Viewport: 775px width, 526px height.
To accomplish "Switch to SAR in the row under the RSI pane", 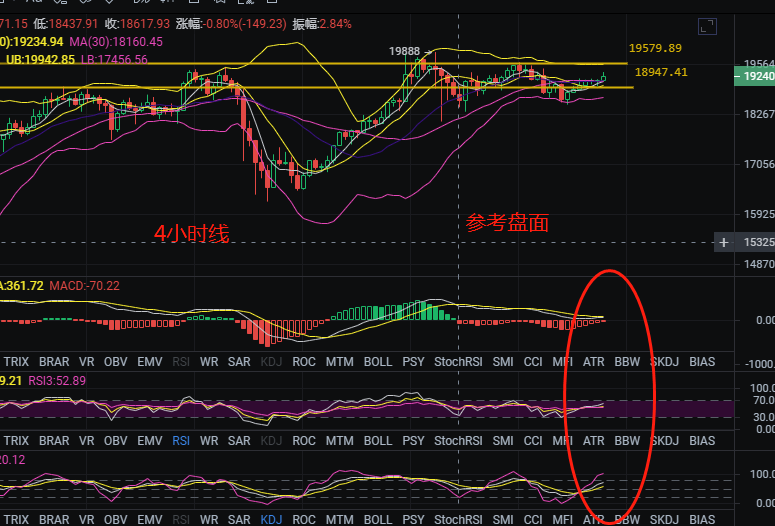I will (239, 441).
